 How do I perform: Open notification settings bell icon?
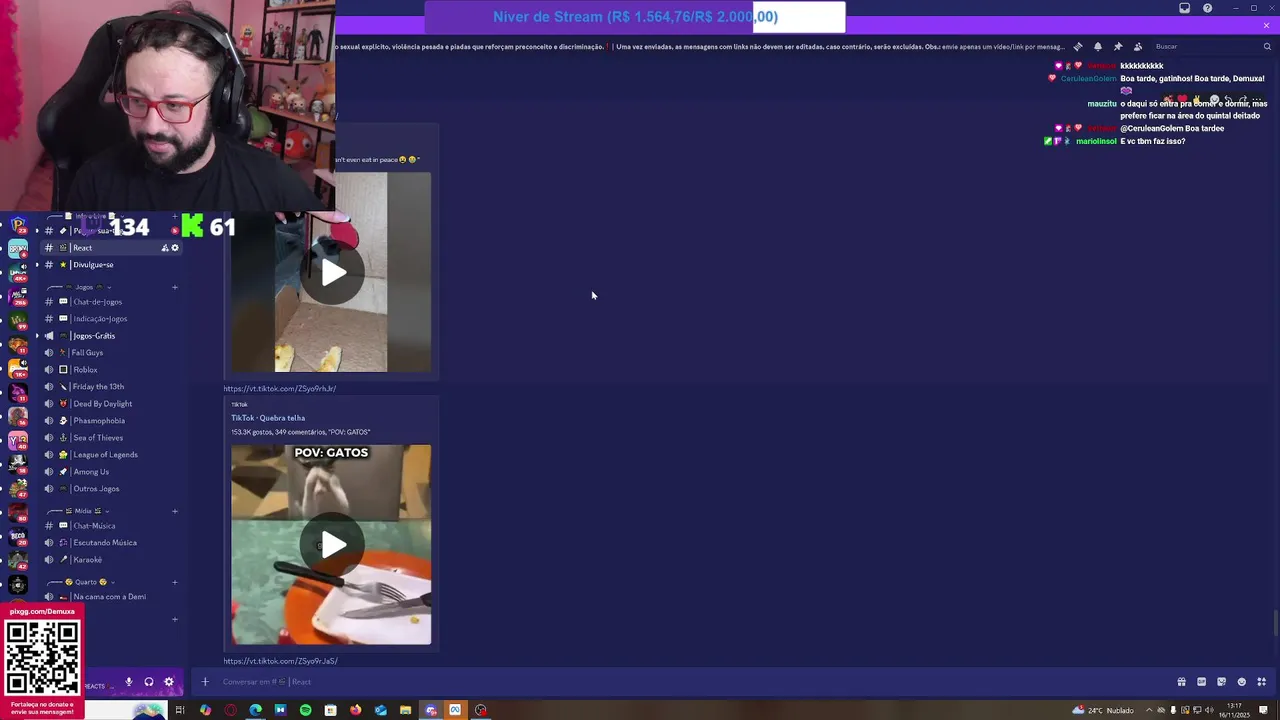click(x=1097, y=47)
